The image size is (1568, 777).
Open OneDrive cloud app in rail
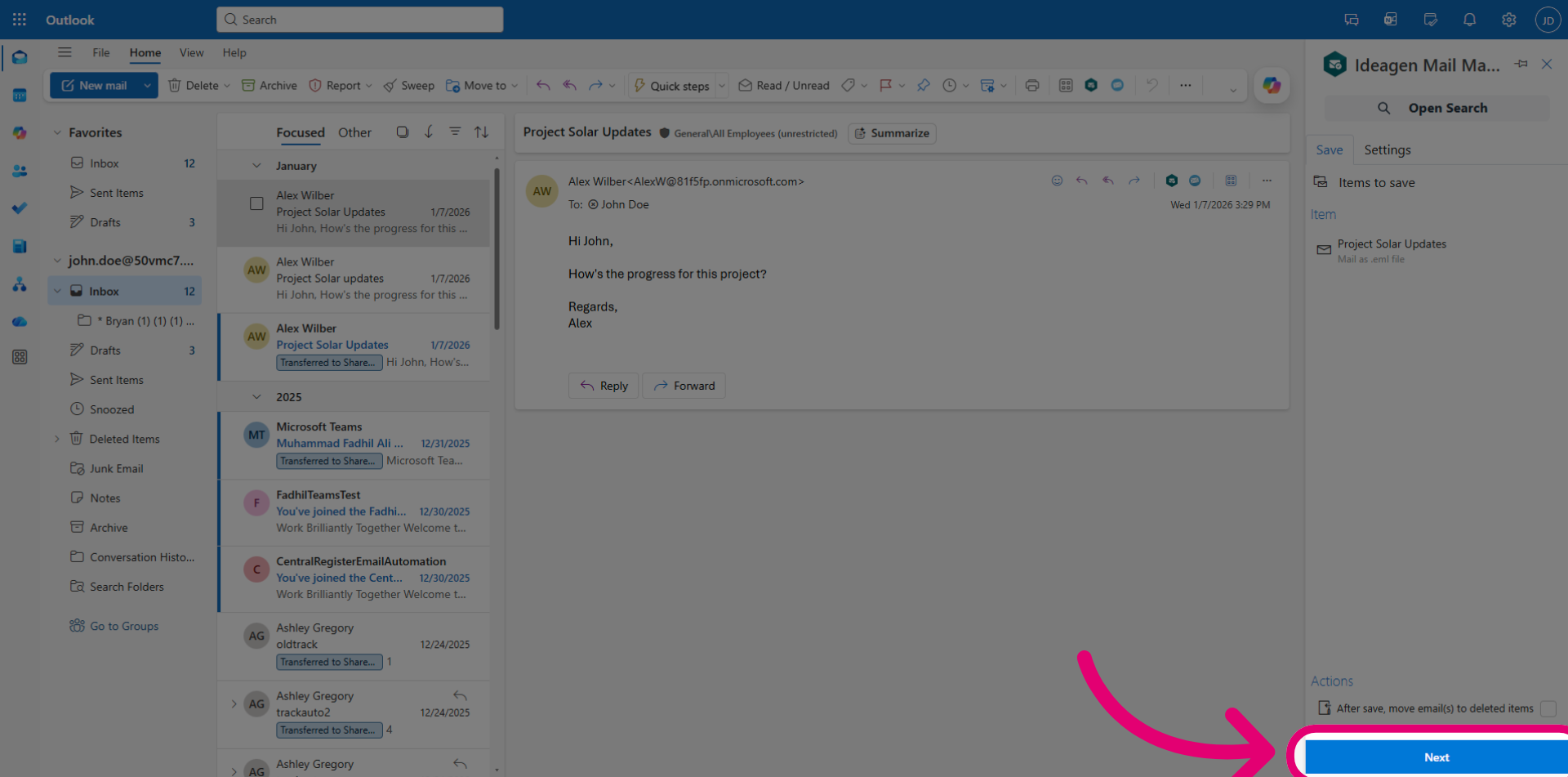pos(20,322)
